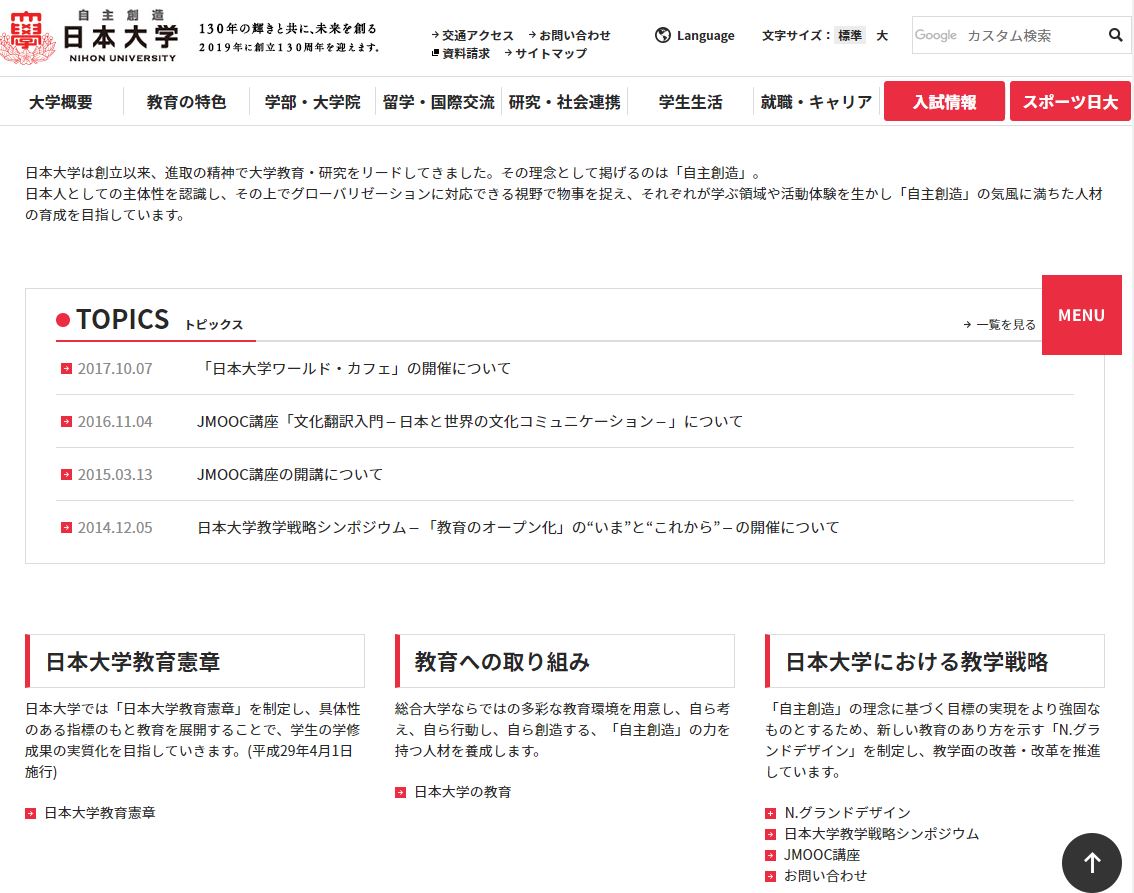Open JMOOC講座「文化翻訳入門」 topic

click(x=470, y=422)
